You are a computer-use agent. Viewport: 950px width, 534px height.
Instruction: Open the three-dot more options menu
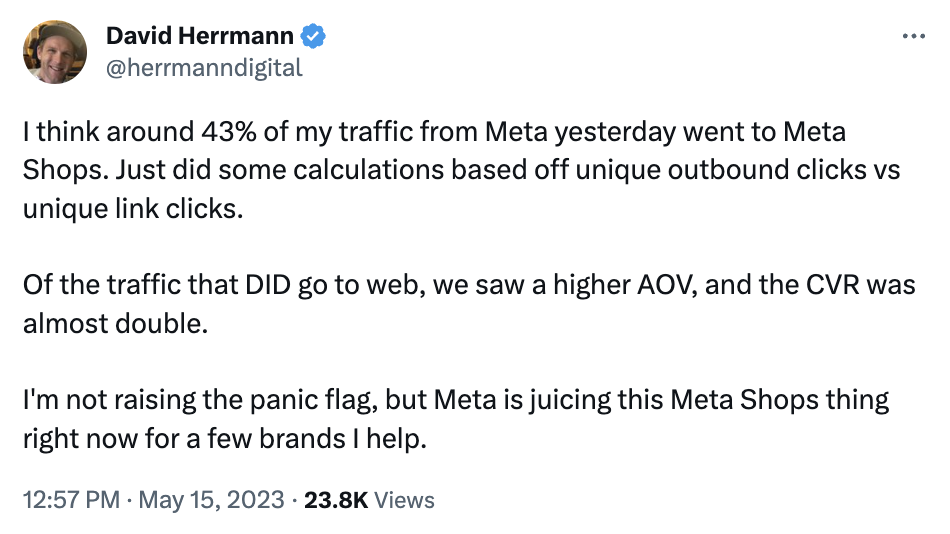(913, 36)
